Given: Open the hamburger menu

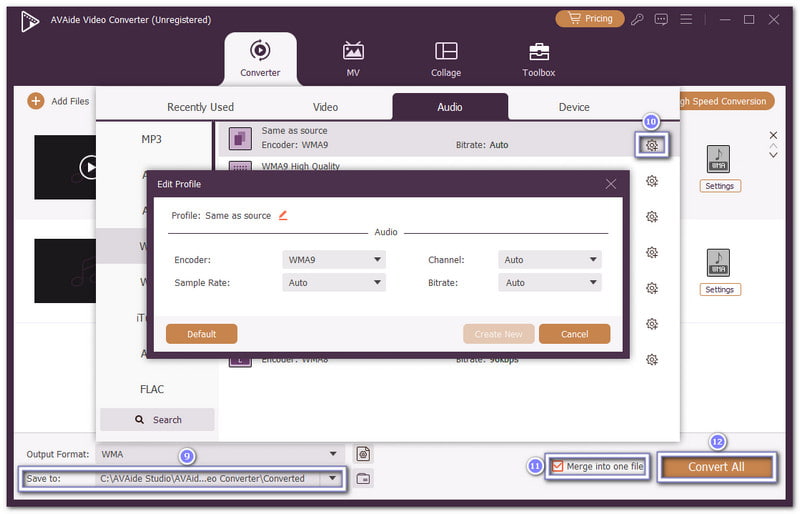Looking at the screenshot, I should [x=686, y=19].
